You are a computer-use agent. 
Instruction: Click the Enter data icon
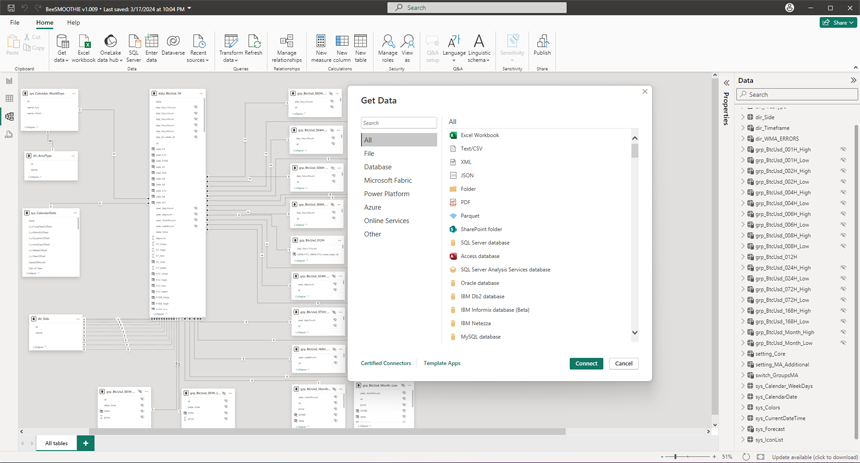pyautogui.click(x=151, y=48)
